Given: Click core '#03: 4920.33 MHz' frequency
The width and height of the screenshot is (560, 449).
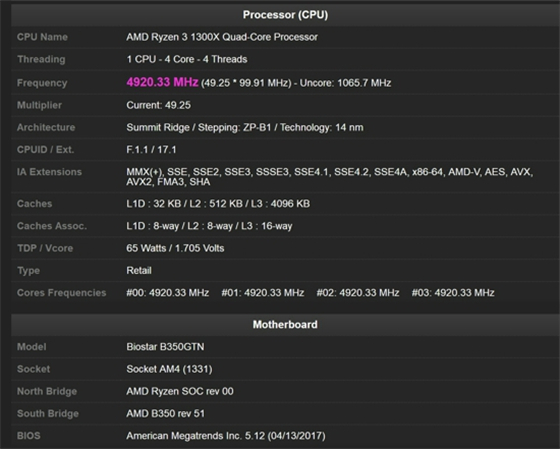Looking at the screenshot, I should 453,293.
